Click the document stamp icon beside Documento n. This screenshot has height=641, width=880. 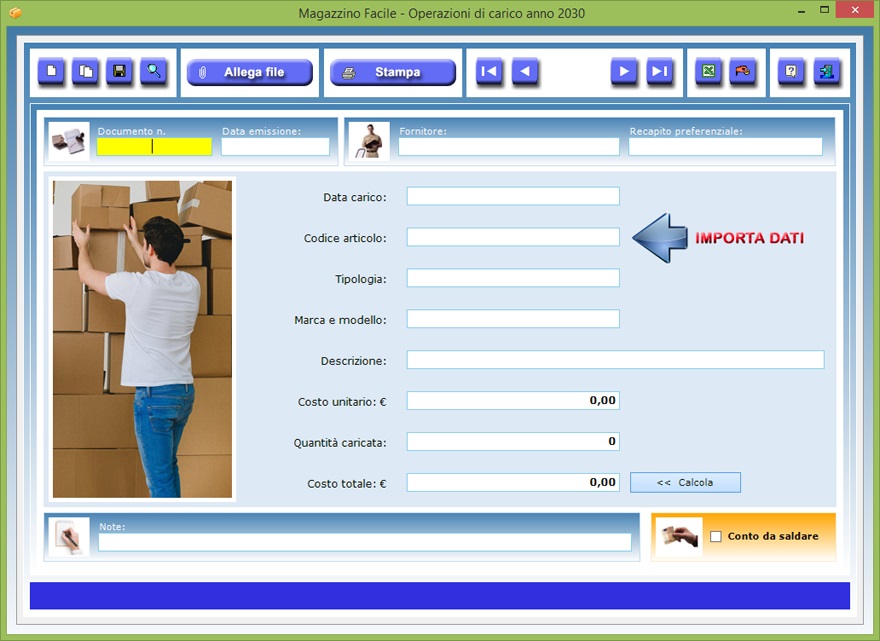68,141
